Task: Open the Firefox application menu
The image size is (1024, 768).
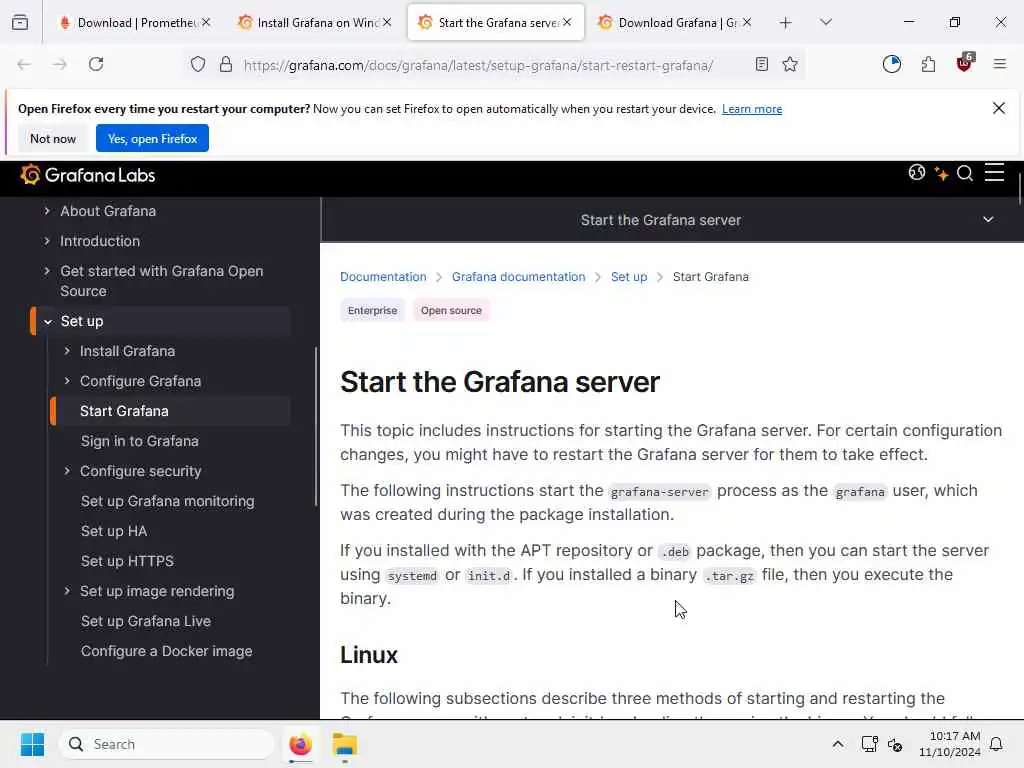Action: (x=1000, y=64)
